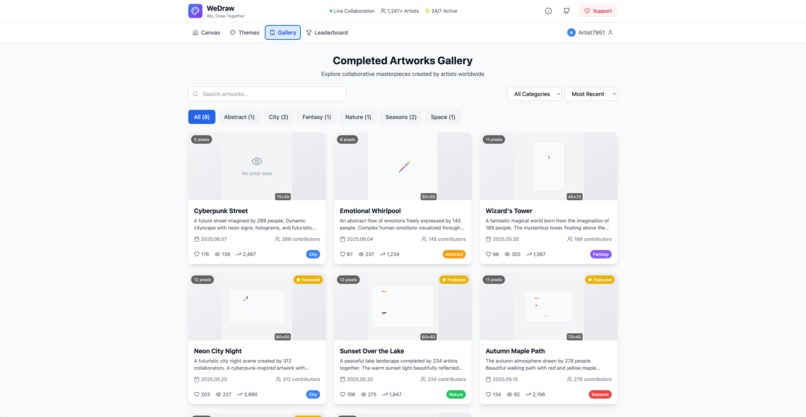Click the calendar icon next to 2025.05.20

coord(342,379)
